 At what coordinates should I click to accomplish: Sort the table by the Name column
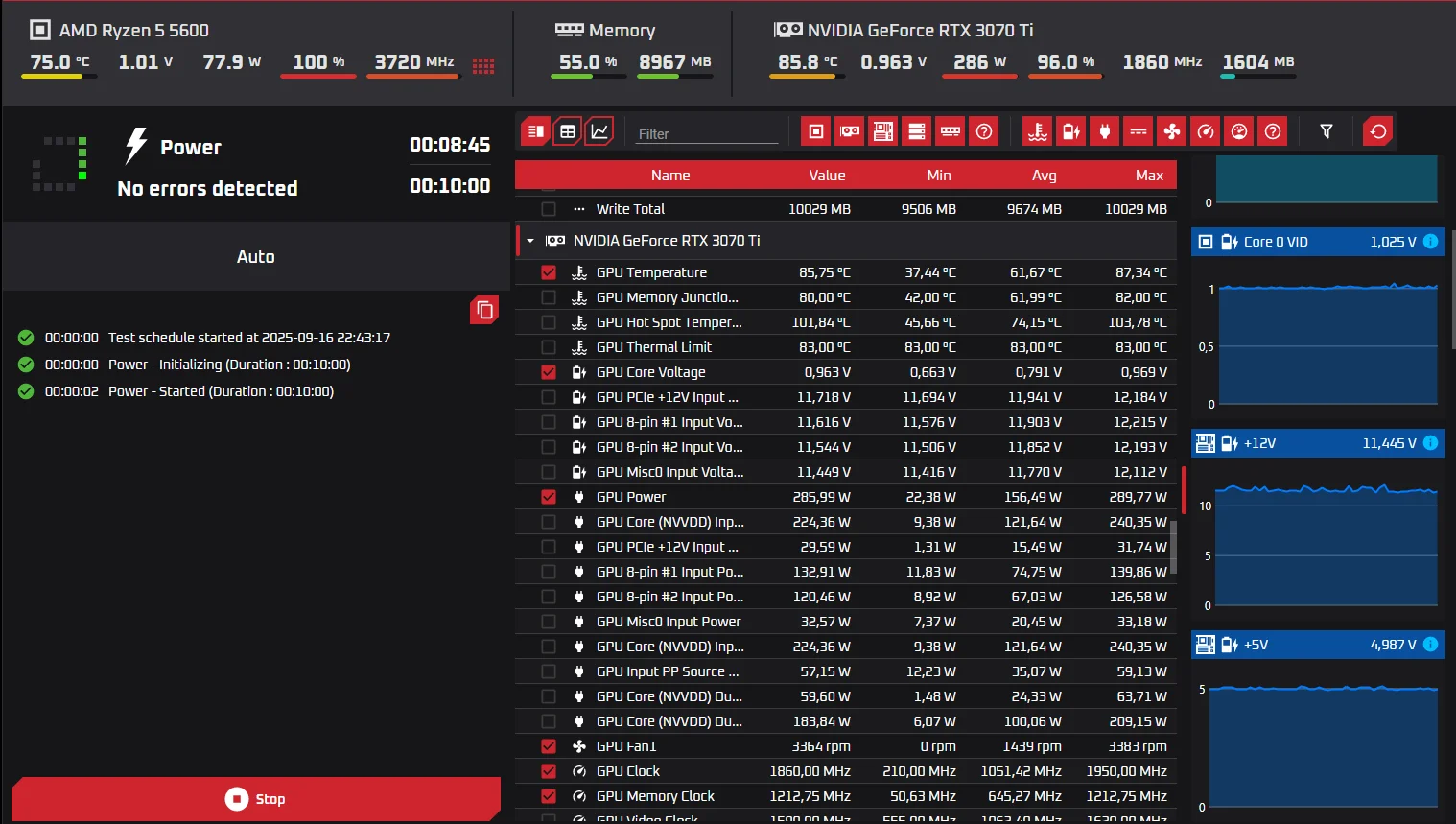(x=670, y=176)
